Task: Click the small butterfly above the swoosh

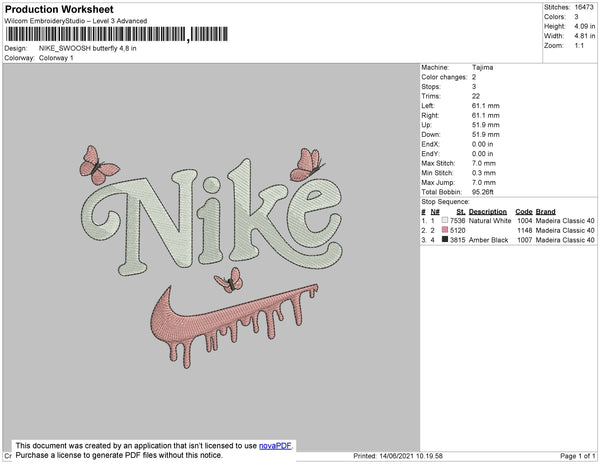Action: pyautogui.click(x=229, y=280)
